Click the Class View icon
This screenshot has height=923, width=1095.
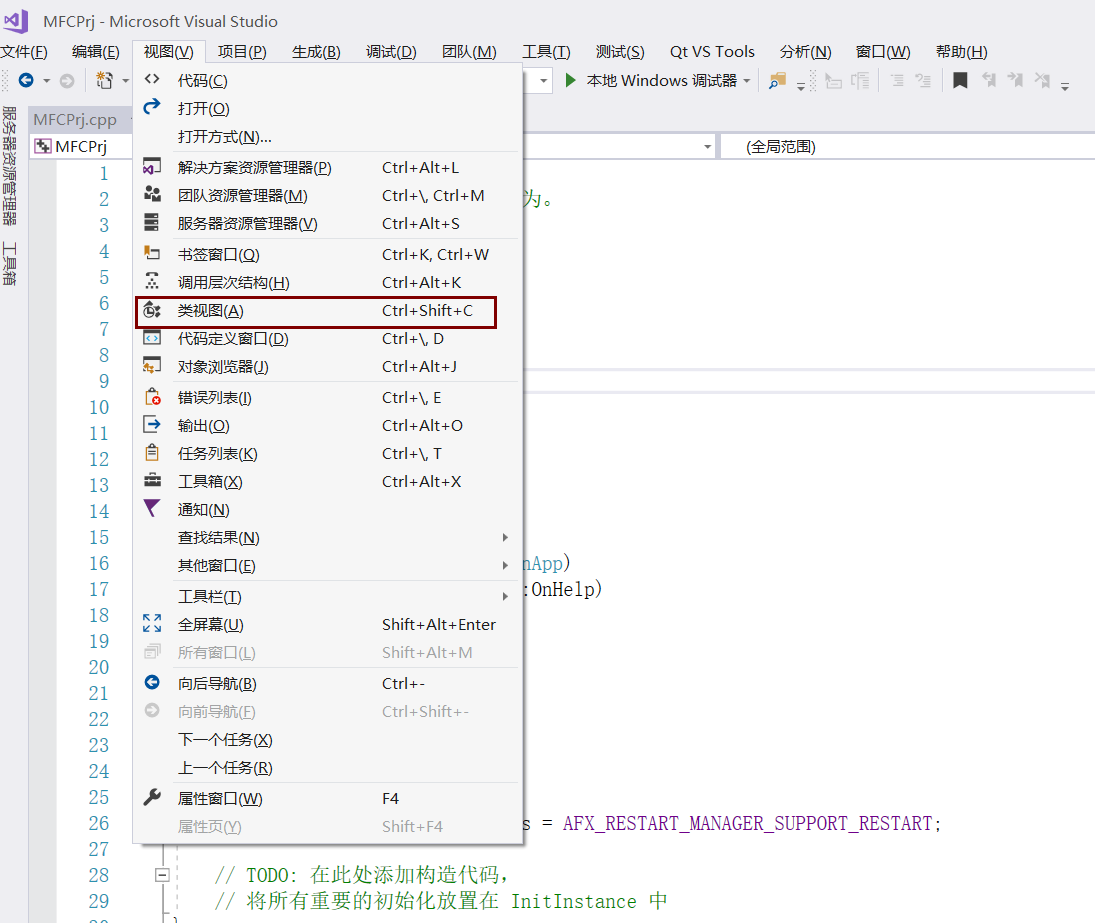pyautogui.click(x=152, y=310)
